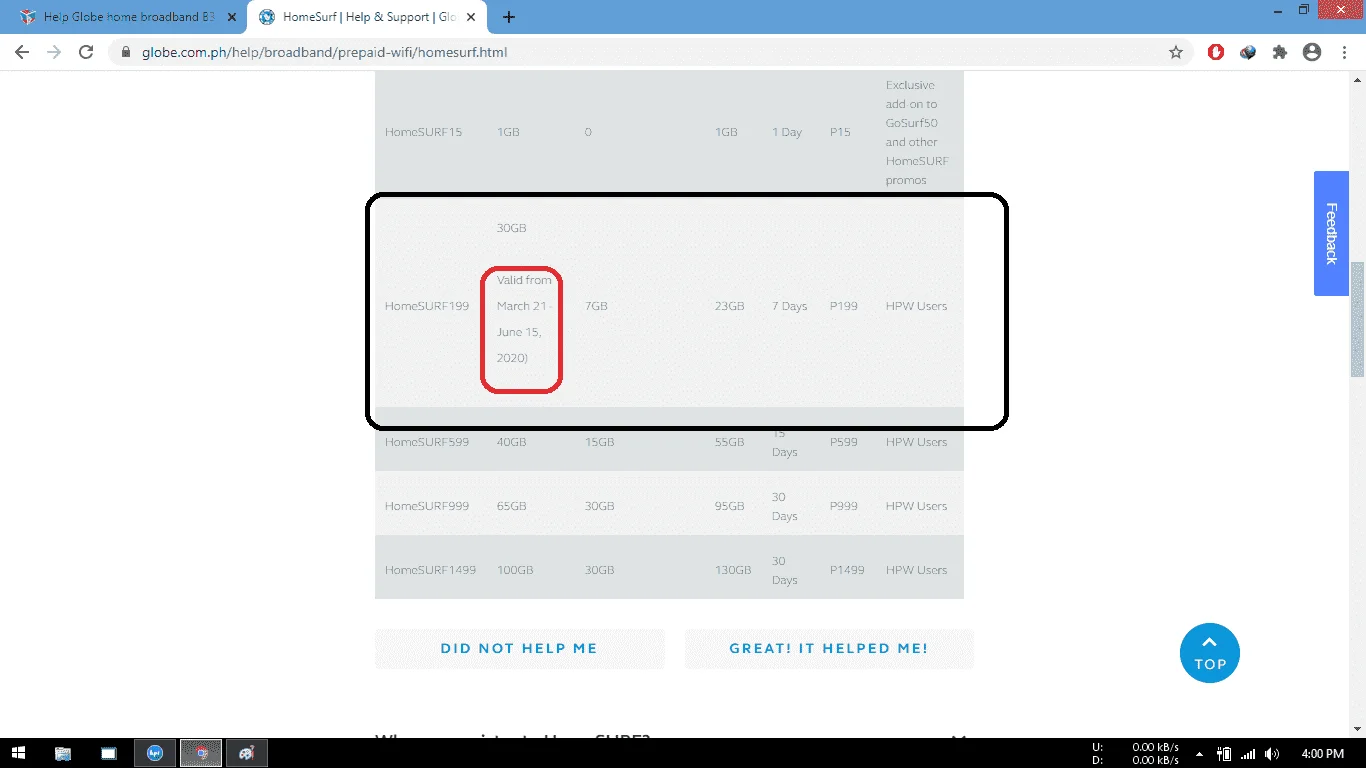Screen dimensions: 1366x768
Task: Click the 30GB cell in HomeSURF199 row
Action: (511, 228)
